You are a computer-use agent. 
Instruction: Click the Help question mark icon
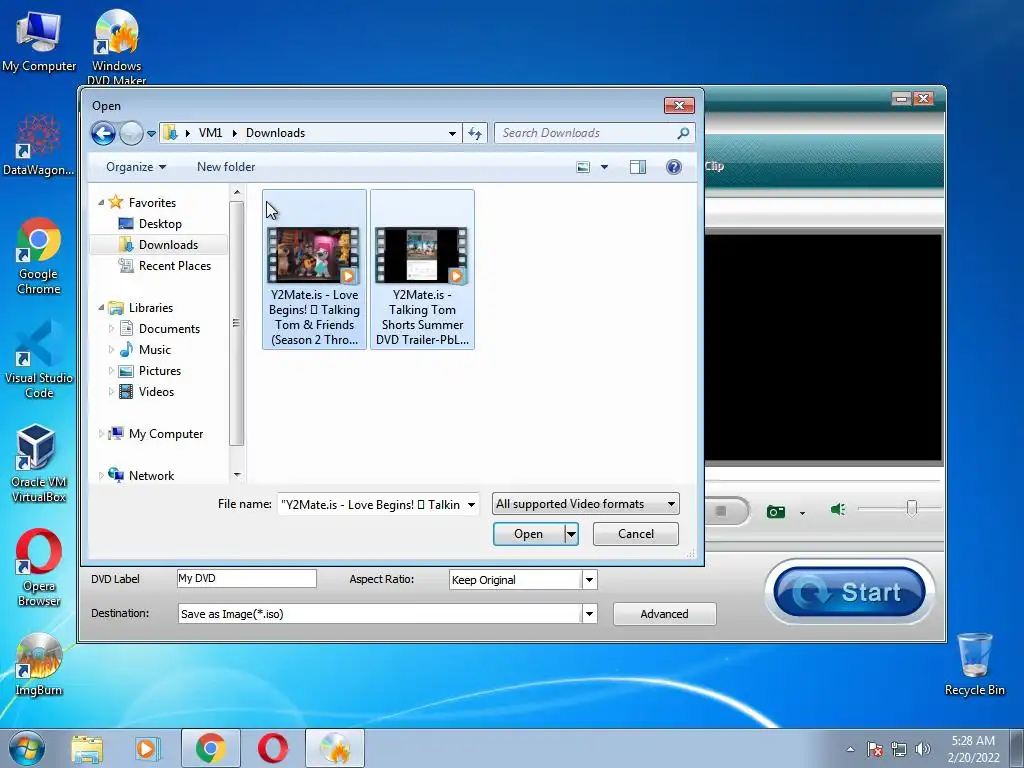click(674, 167)
